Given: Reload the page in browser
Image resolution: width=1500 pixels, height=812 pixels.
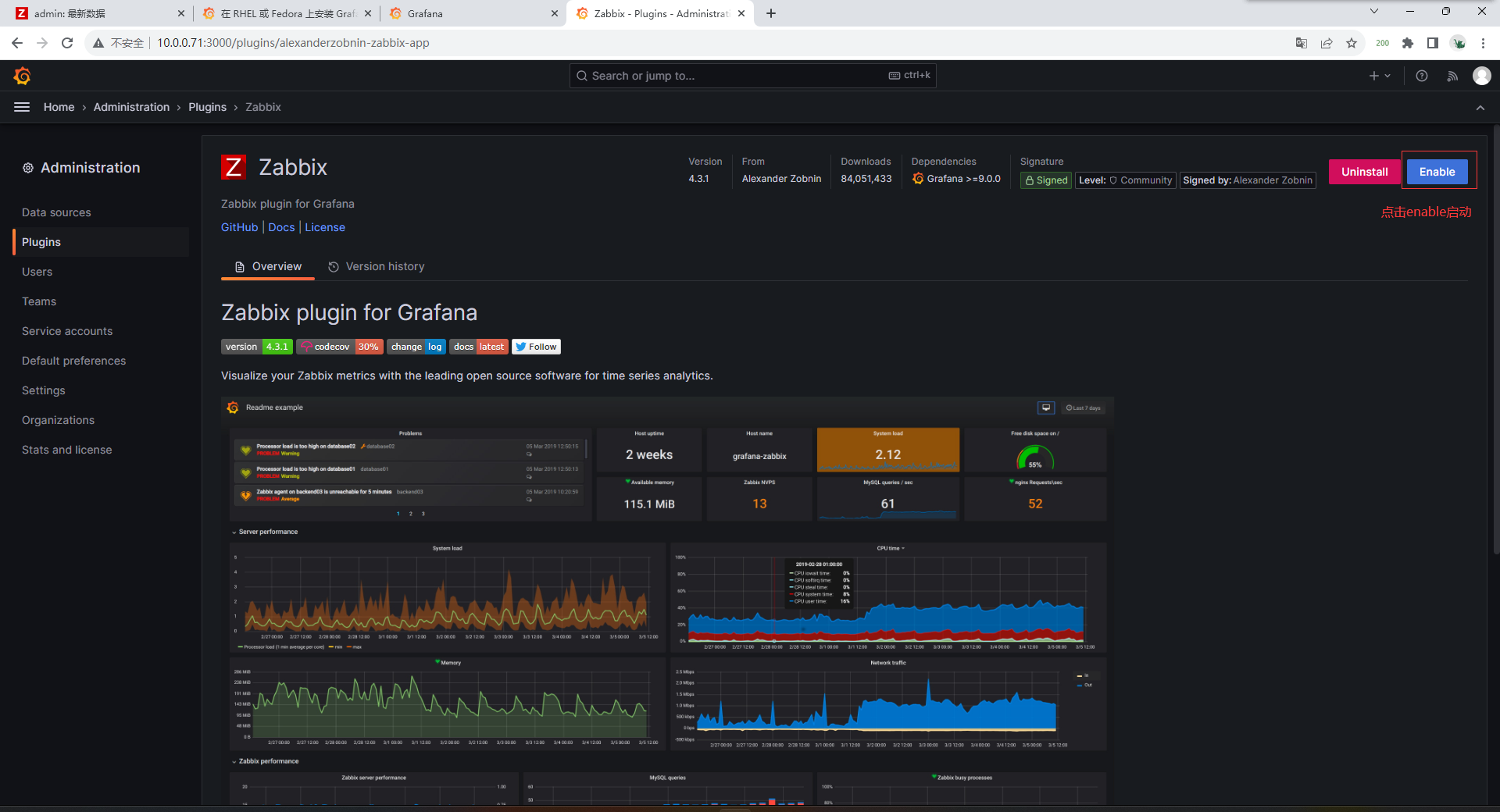Looking at the screenshot, I should point(67,43).
